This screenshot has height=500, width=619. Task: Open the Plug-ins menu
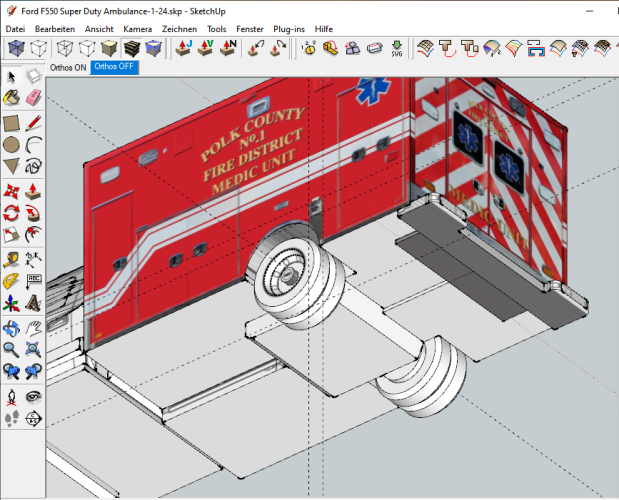coord(289,29)
